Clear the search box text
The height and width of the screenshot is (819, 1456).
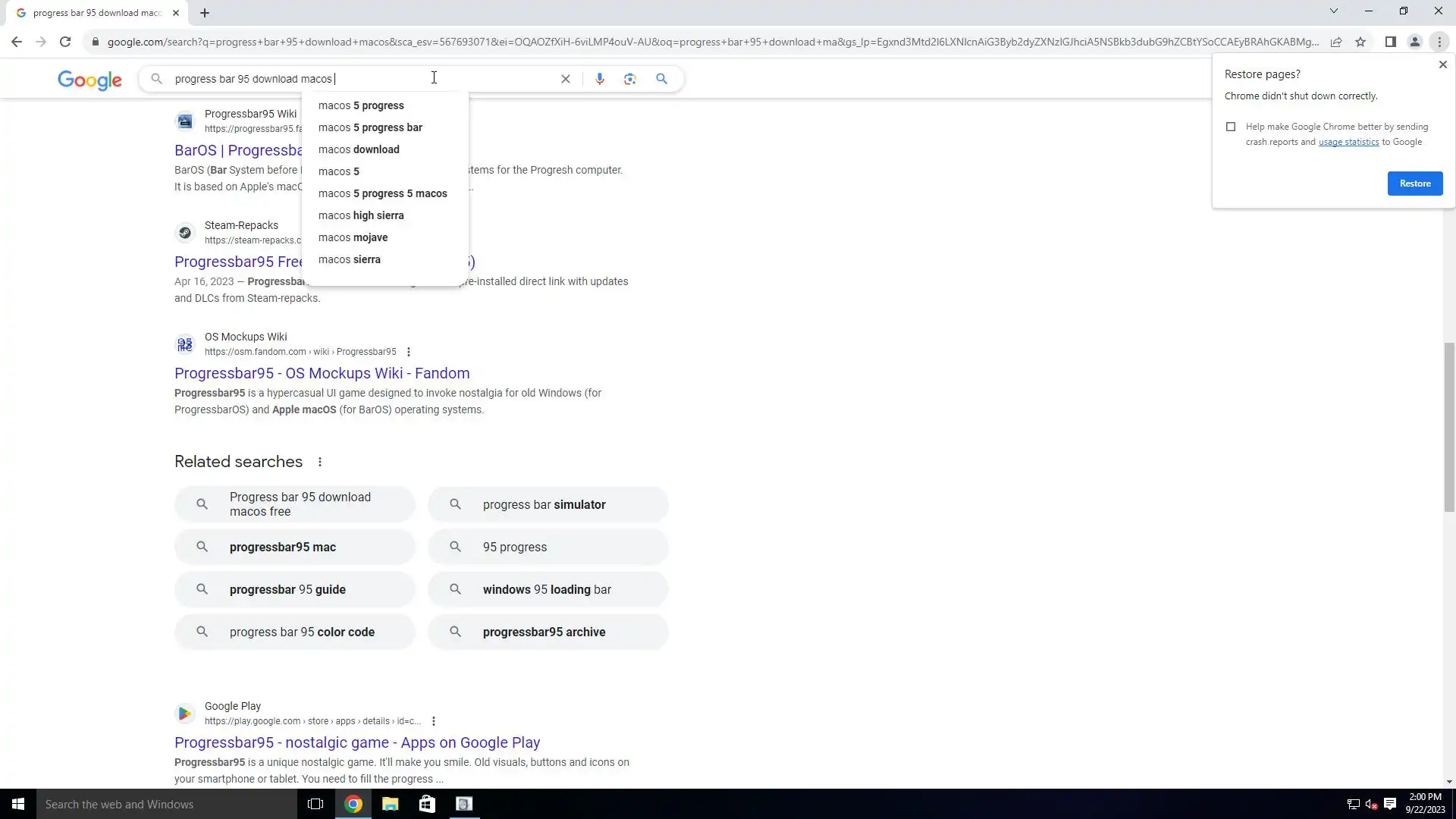pyautogui.click(x=565, y=79)
